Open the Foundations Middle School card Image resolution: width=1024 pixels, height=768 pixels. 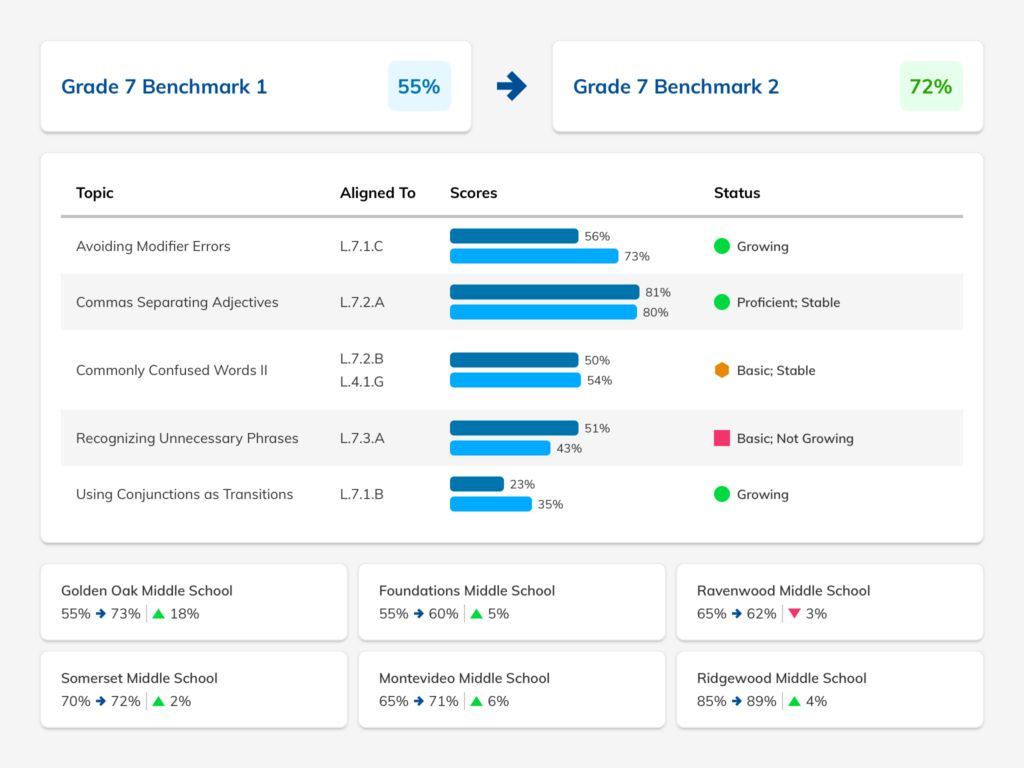[512, 602]
